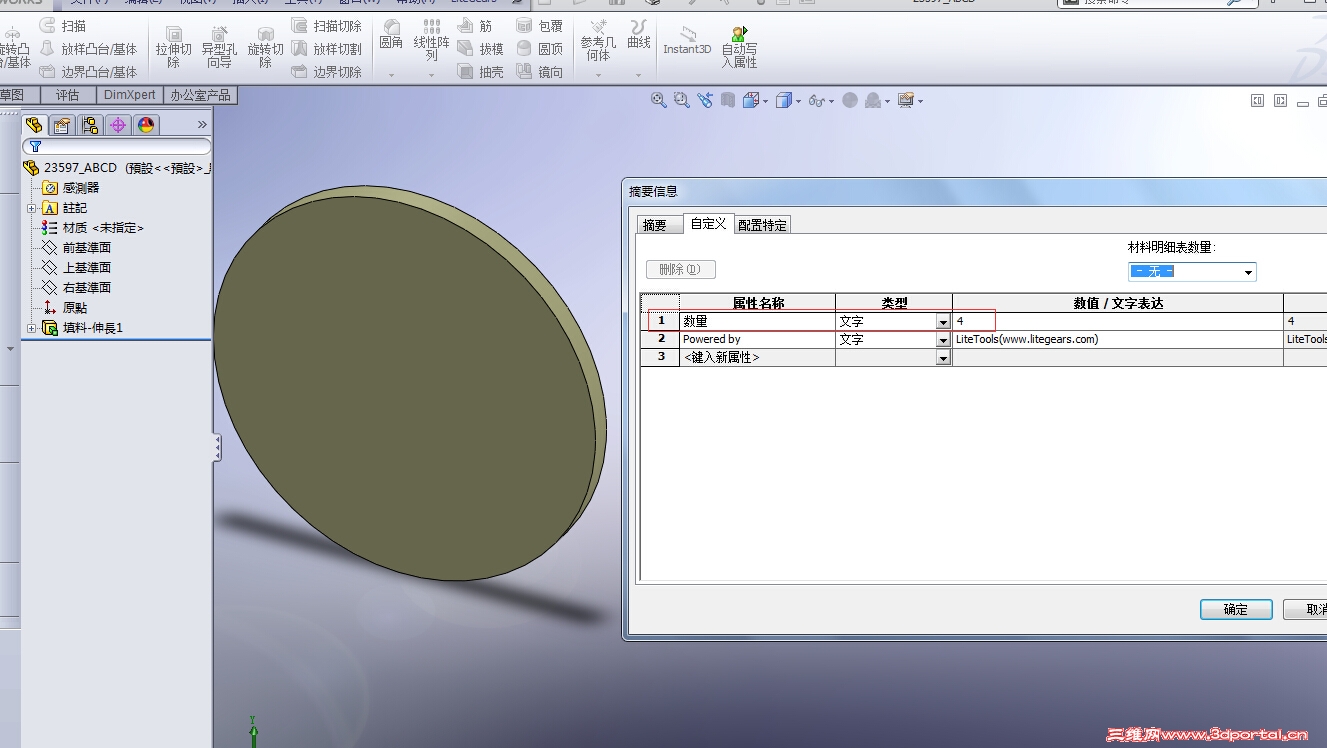Apply the 圆角 fillet tool
Screen dimensions: 1327x748
click(391, 36)
